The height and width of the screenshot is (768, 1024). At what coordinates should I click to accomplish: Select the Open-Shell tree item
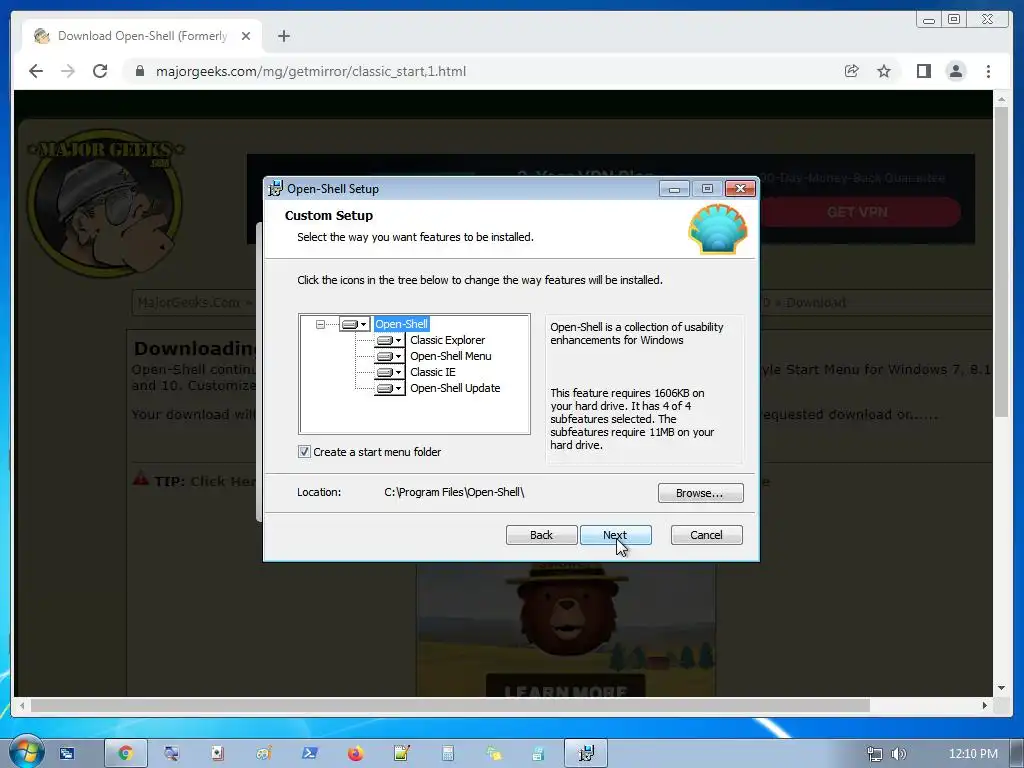pyautogui.click(x=402, y=324)
